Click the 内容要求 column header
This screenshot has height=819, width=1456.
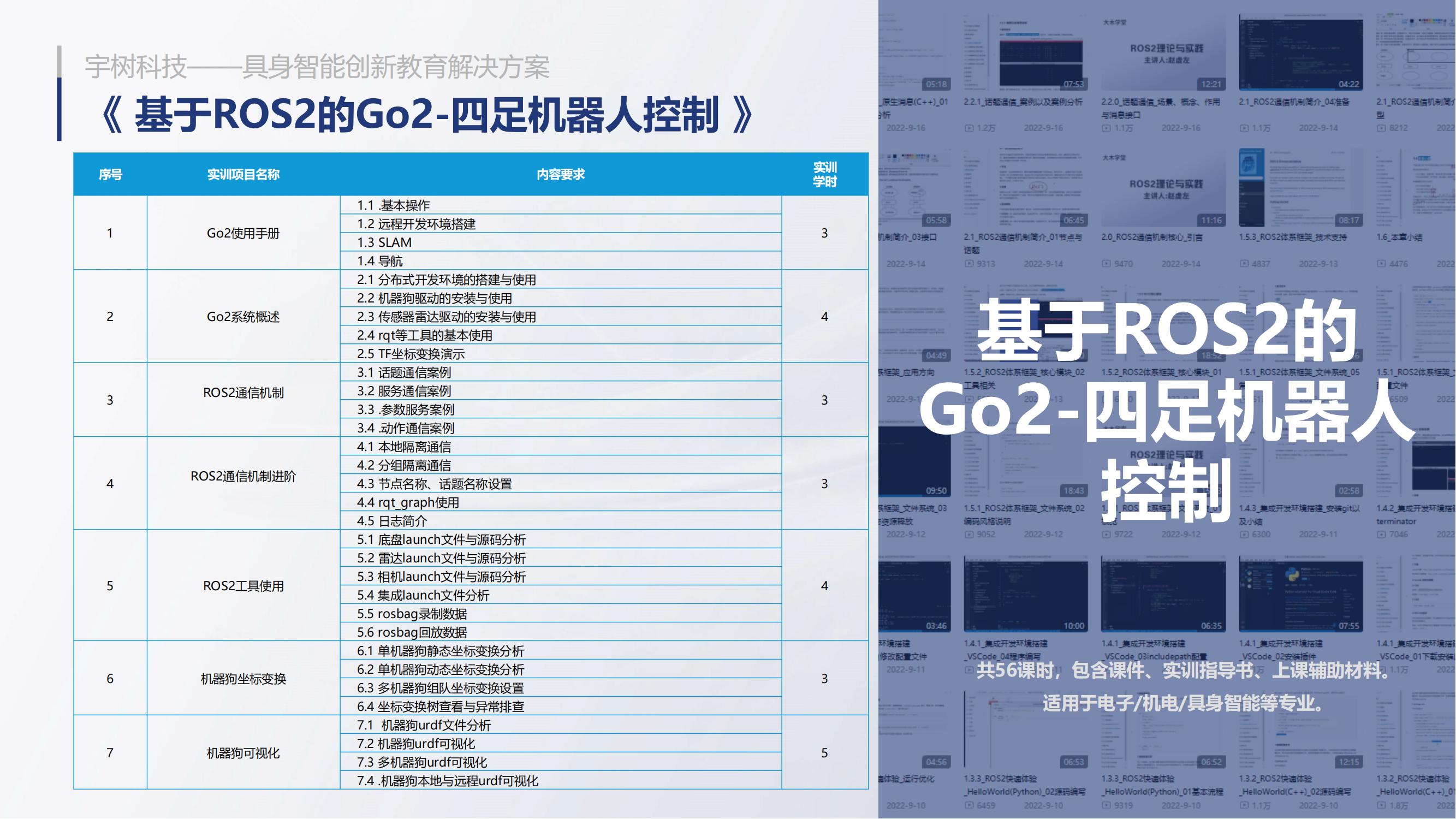pos(561,174)
